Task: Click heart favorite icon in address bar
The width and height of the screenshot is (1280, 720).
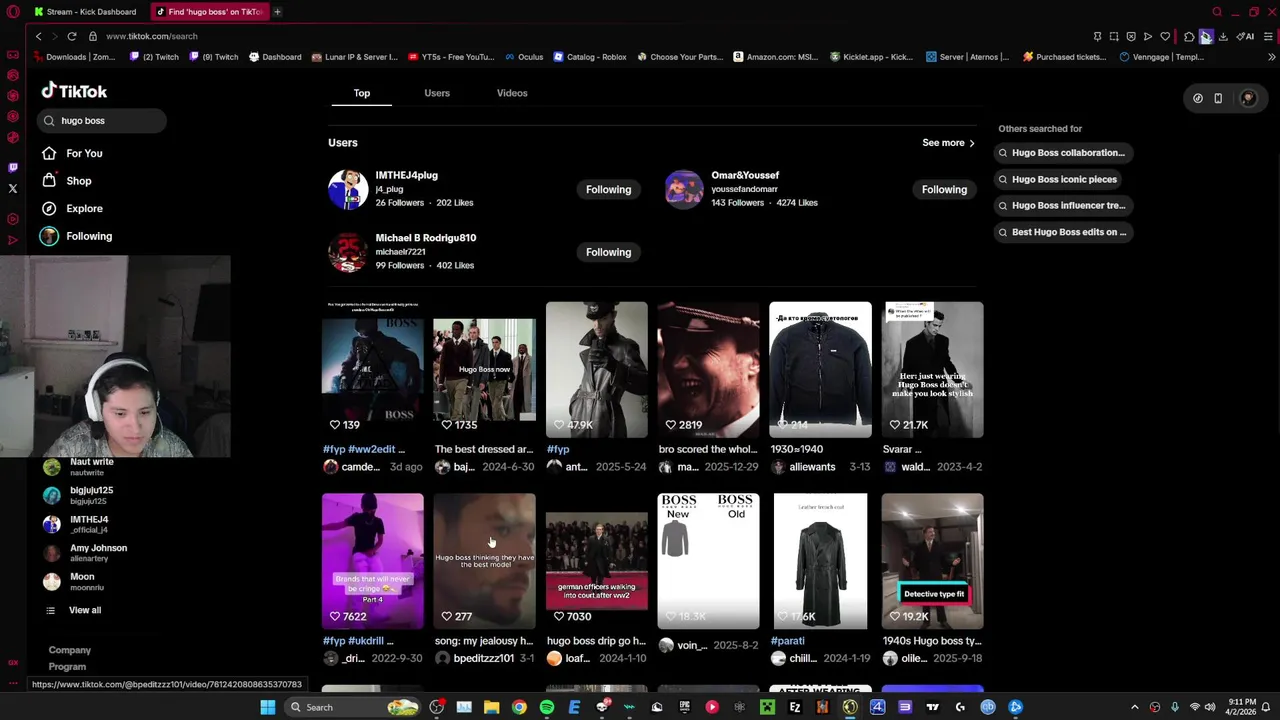Action: click(x=1165, y=37)
